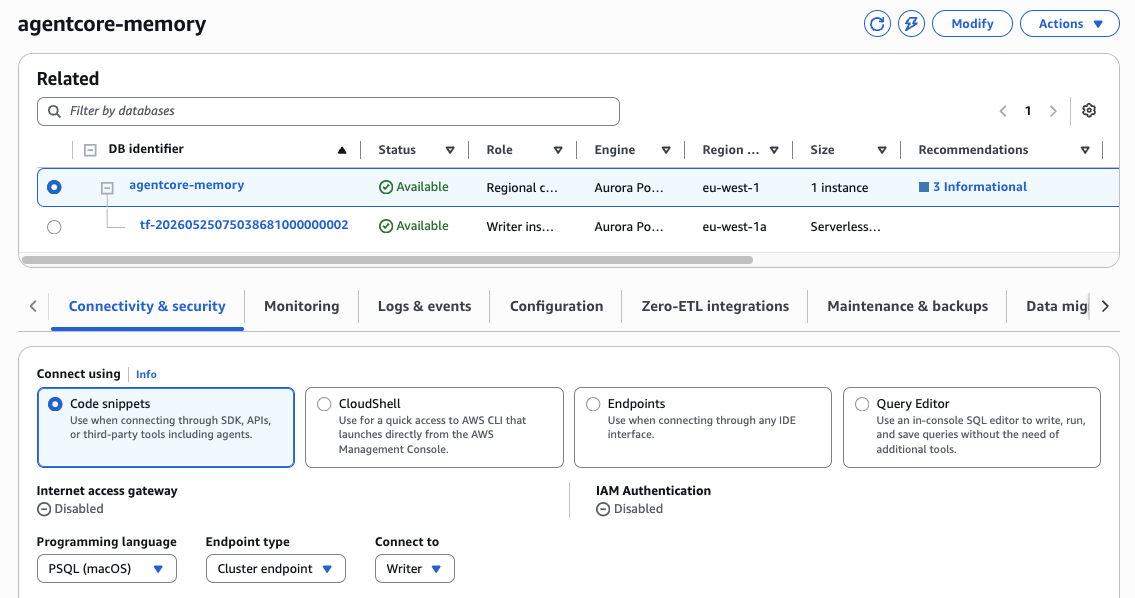Viewport: 1135px width, 598px height.
Task: Switch to the Configuration tab
Action: coord(556,306)
